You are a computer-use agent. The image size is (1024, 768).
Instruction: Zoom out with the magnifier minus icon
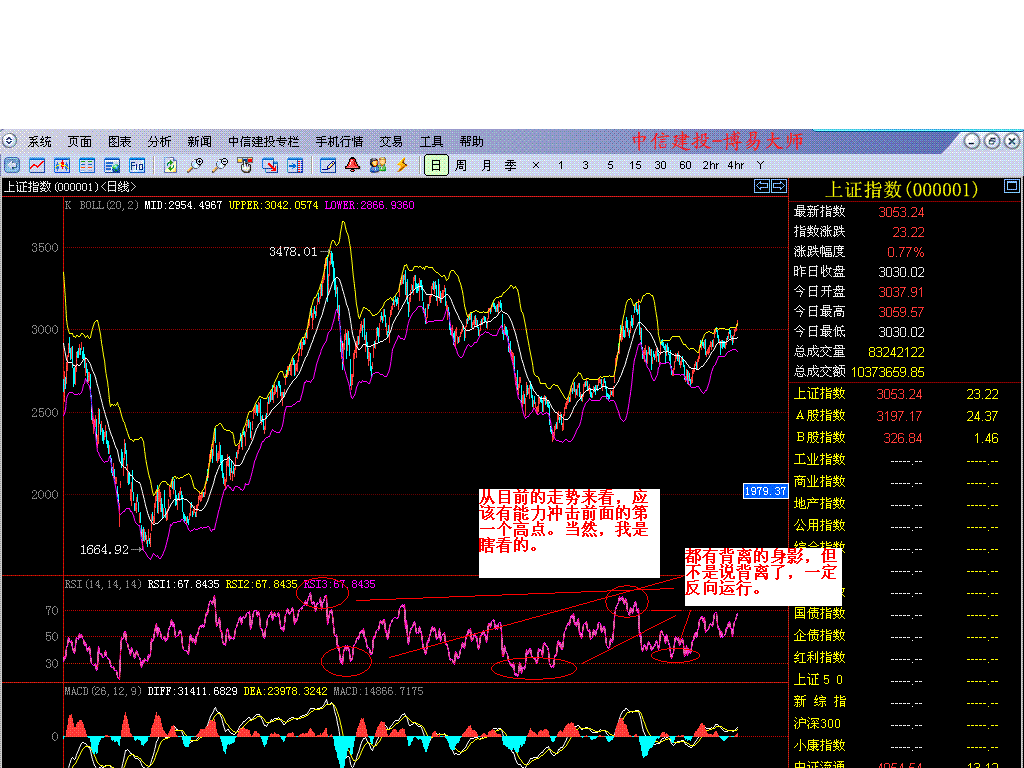[220, 165]
